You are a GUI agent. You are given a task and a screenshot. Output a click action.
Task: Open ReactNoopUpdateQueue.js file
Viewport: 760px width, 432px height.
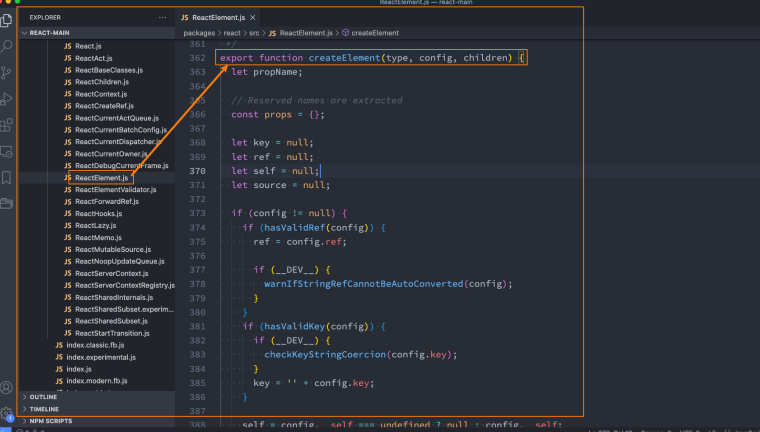coord(120,261)
